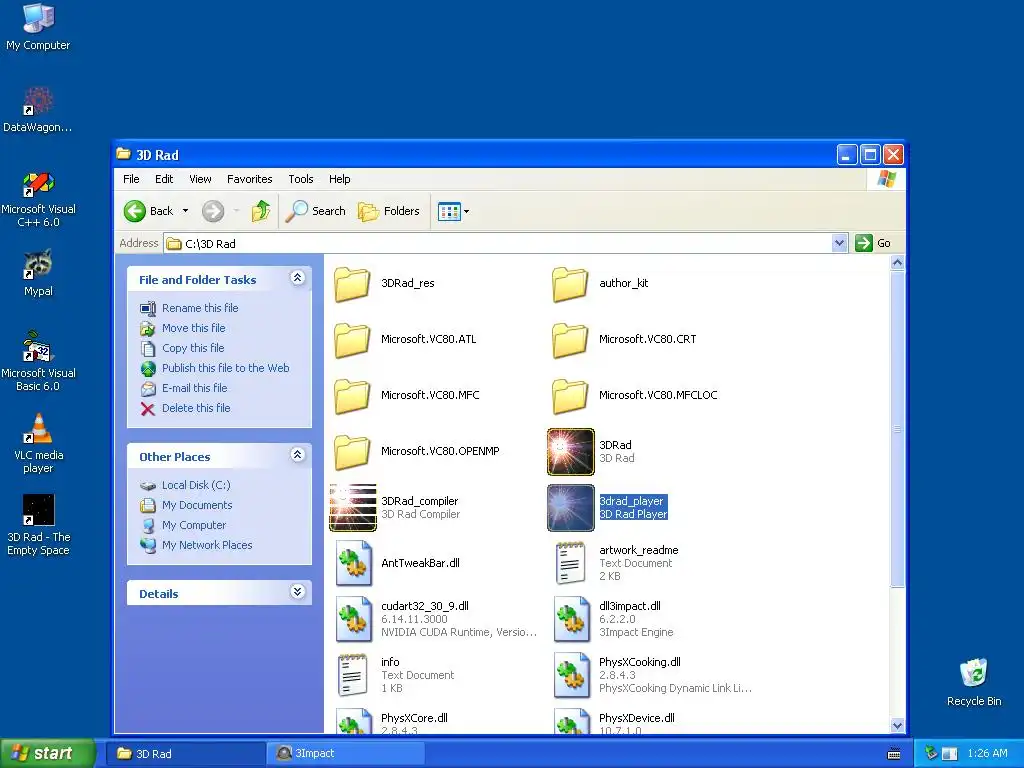Open the Tools menu
Viewport: 1024px width, 768px height.
click(301, 179)
